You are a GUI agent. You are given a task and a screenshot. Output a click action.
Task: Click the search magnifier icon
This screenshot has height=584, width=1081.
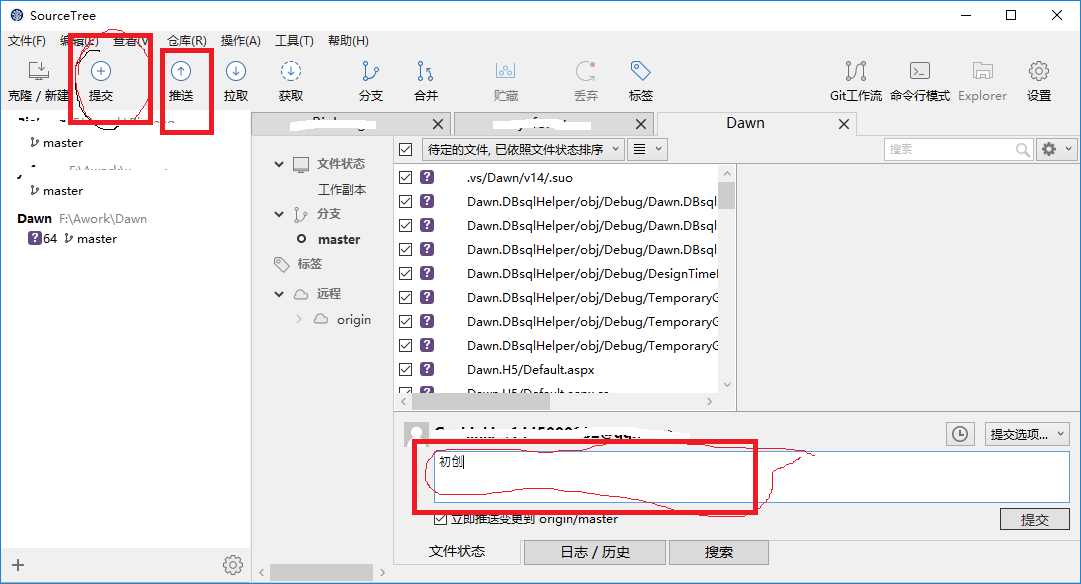1022,150
